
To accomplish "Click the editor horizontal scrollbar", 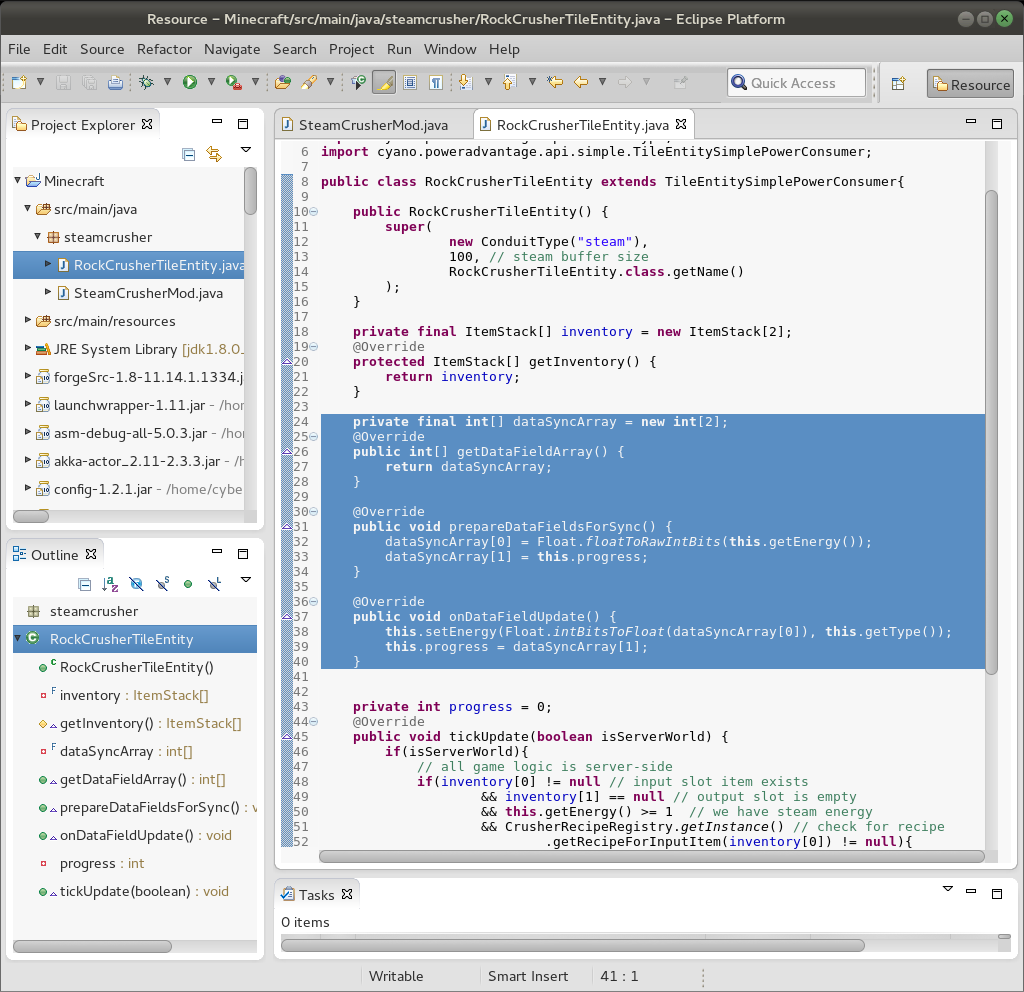I will tap(651, 856).
